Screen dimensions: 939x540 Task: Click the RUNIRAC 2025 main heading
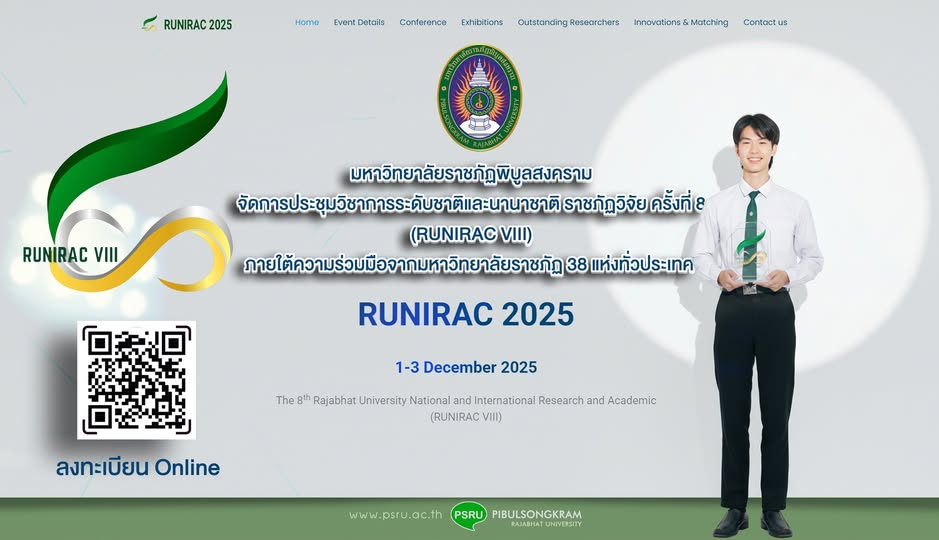pos(466,314)
